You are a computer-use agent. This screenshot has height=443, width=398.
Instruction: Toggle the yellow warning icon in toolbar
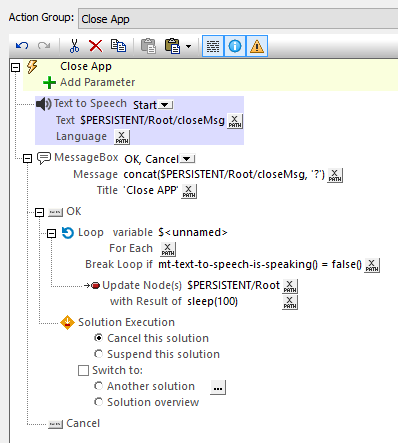tap(257, 46)
